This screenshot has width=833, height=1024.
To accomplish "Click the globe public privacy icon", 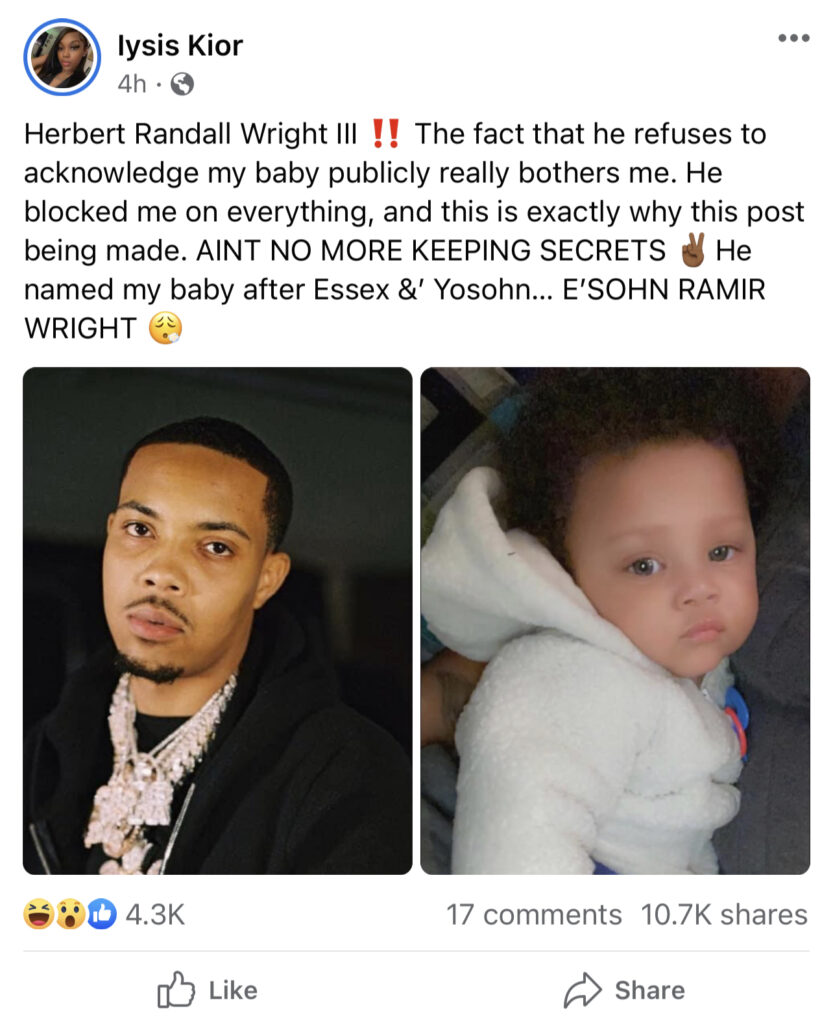I will [182, 84].
